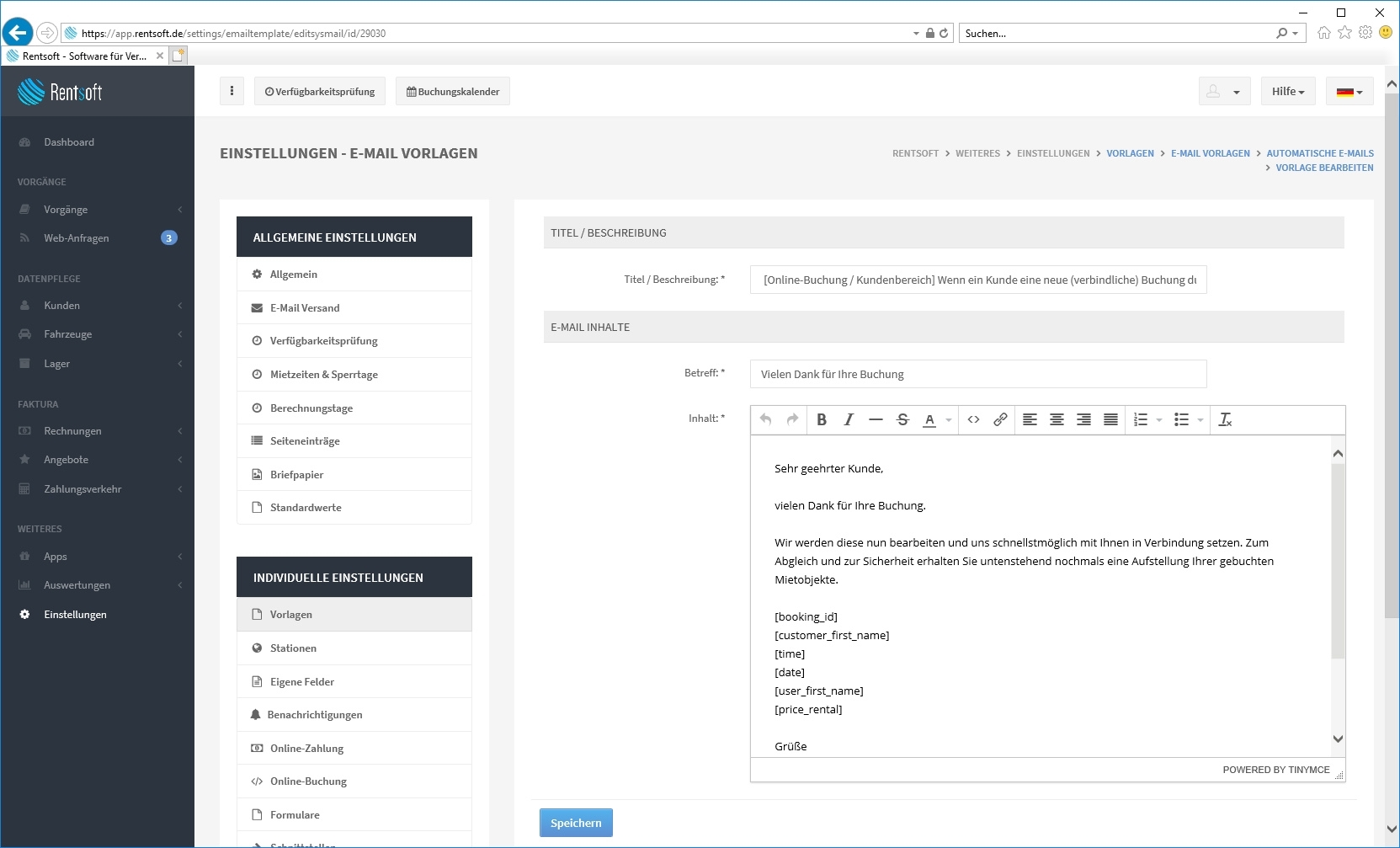Click the Buchungskalender button

[453, 91]
